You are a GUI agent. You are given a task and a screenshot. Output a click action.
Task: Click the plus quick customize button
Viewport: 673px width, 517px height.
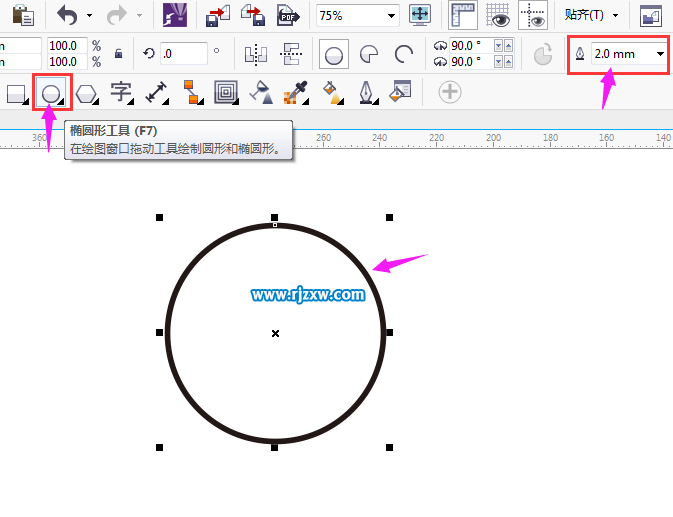[450, 93]
